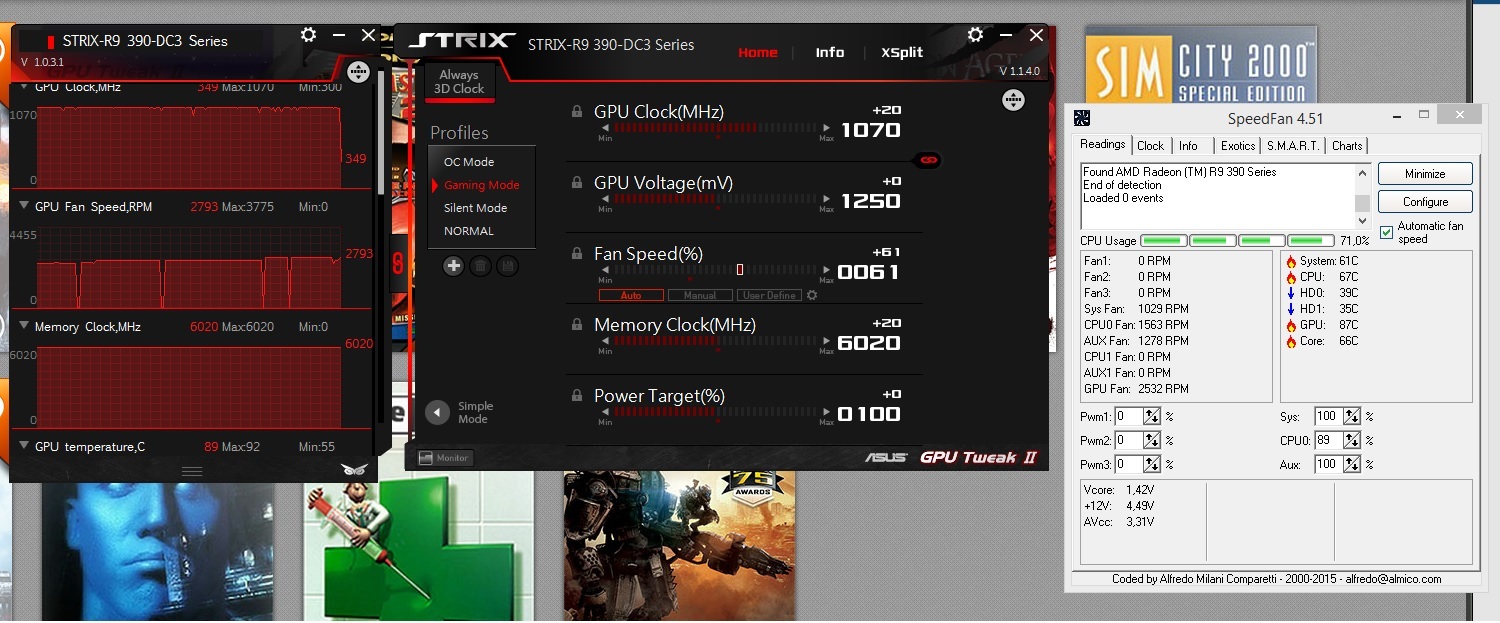Adjust the Aux speed spinner arrows
This screenshot has width=1500, height=623.
point(1352,464)
